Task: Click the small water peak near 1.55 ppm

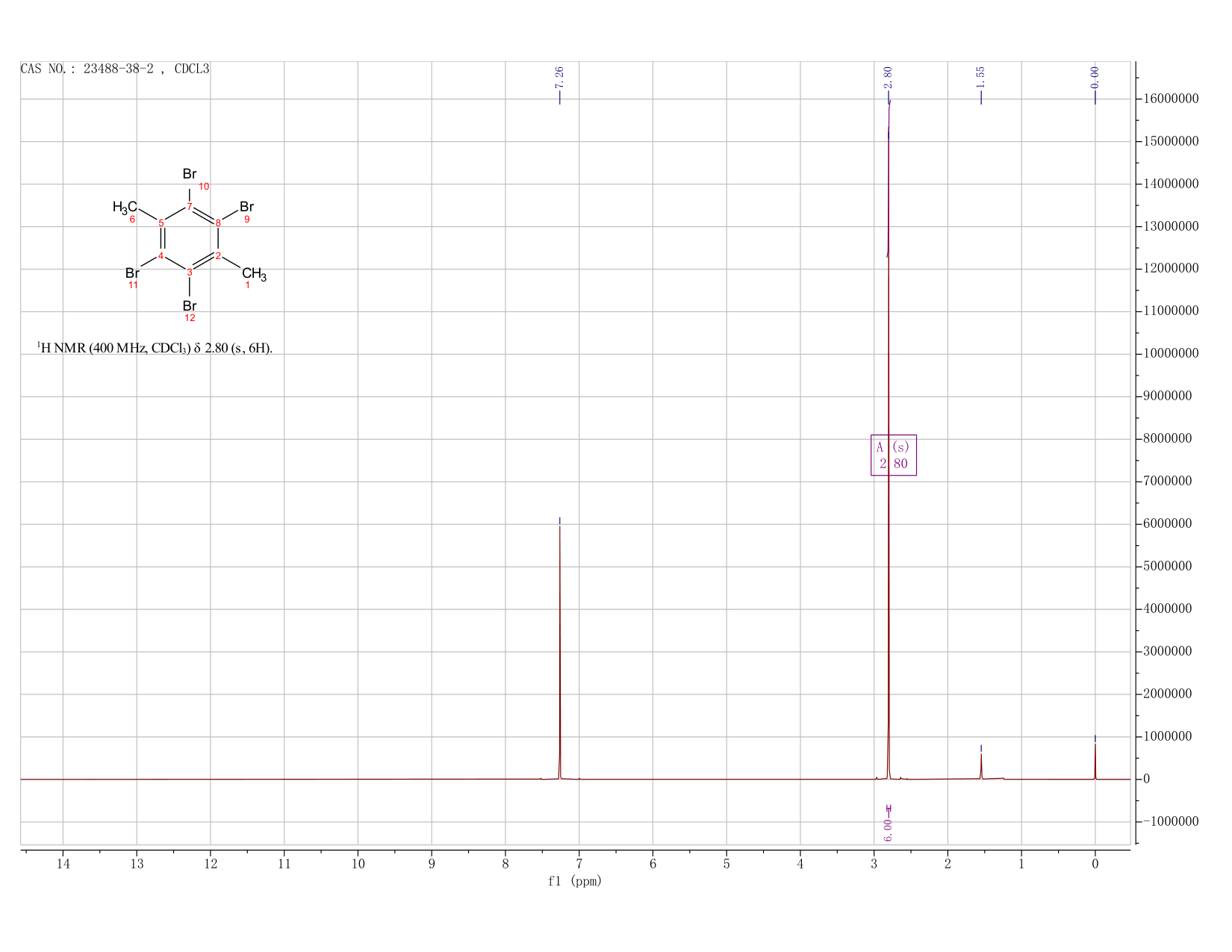Action: point(981,765)
